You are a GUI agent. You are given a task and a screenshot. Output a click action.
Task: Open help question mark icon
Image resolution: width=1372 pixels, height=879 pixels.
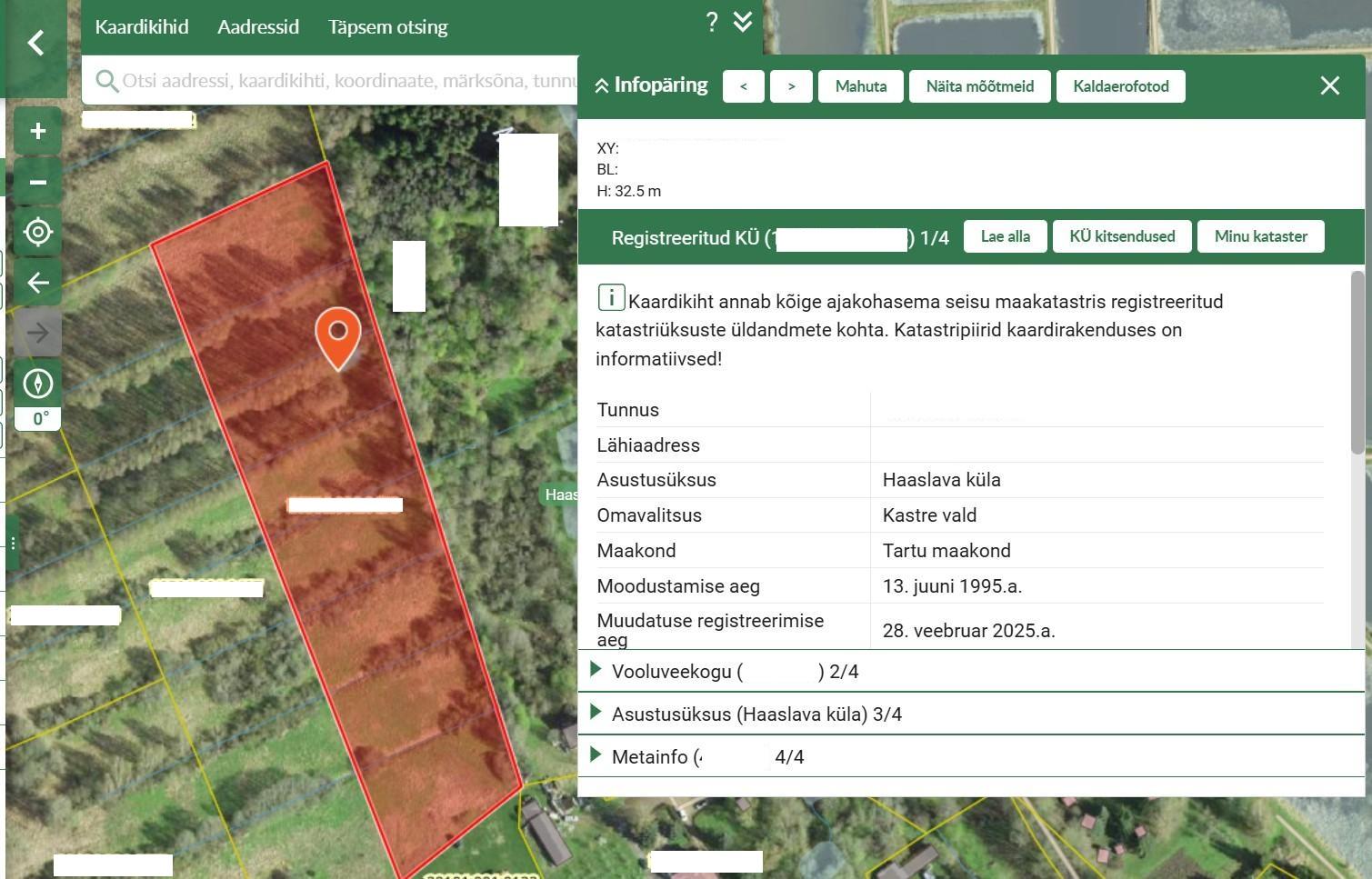point(712,23)
